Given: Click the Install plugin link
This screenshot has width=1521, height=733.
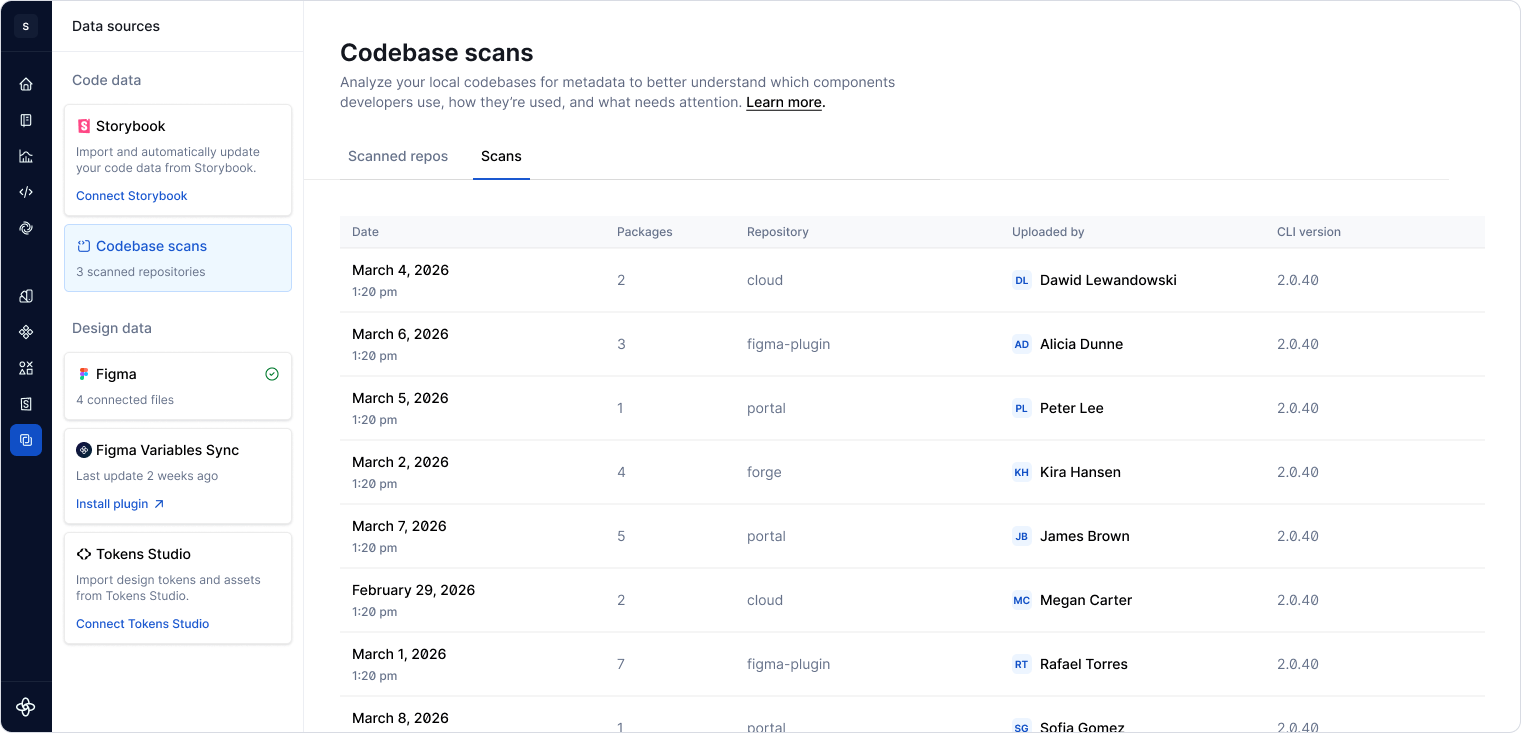Looking at the screenshot, I should (120, 504).
